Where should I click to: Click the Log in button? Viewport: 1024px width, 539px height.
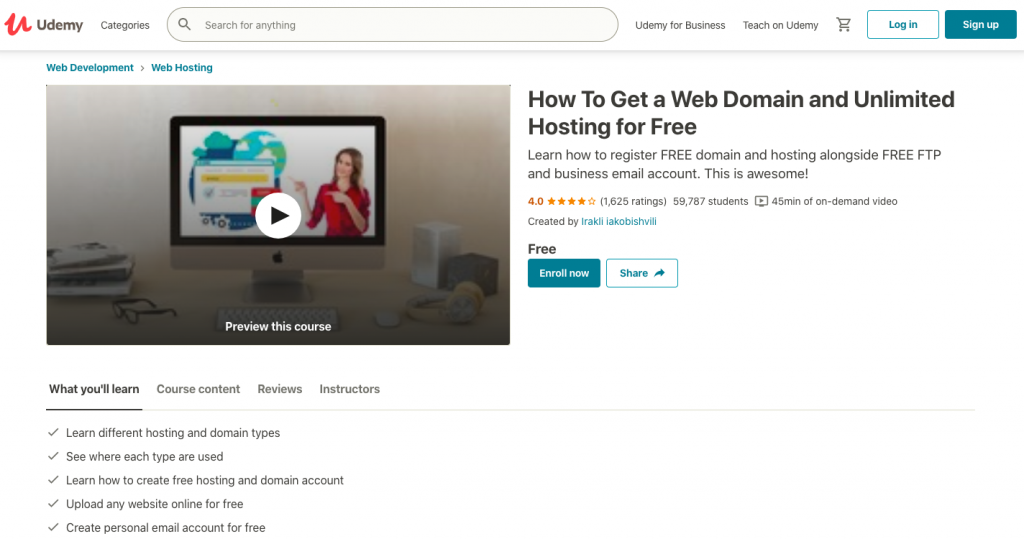[903, 25]
